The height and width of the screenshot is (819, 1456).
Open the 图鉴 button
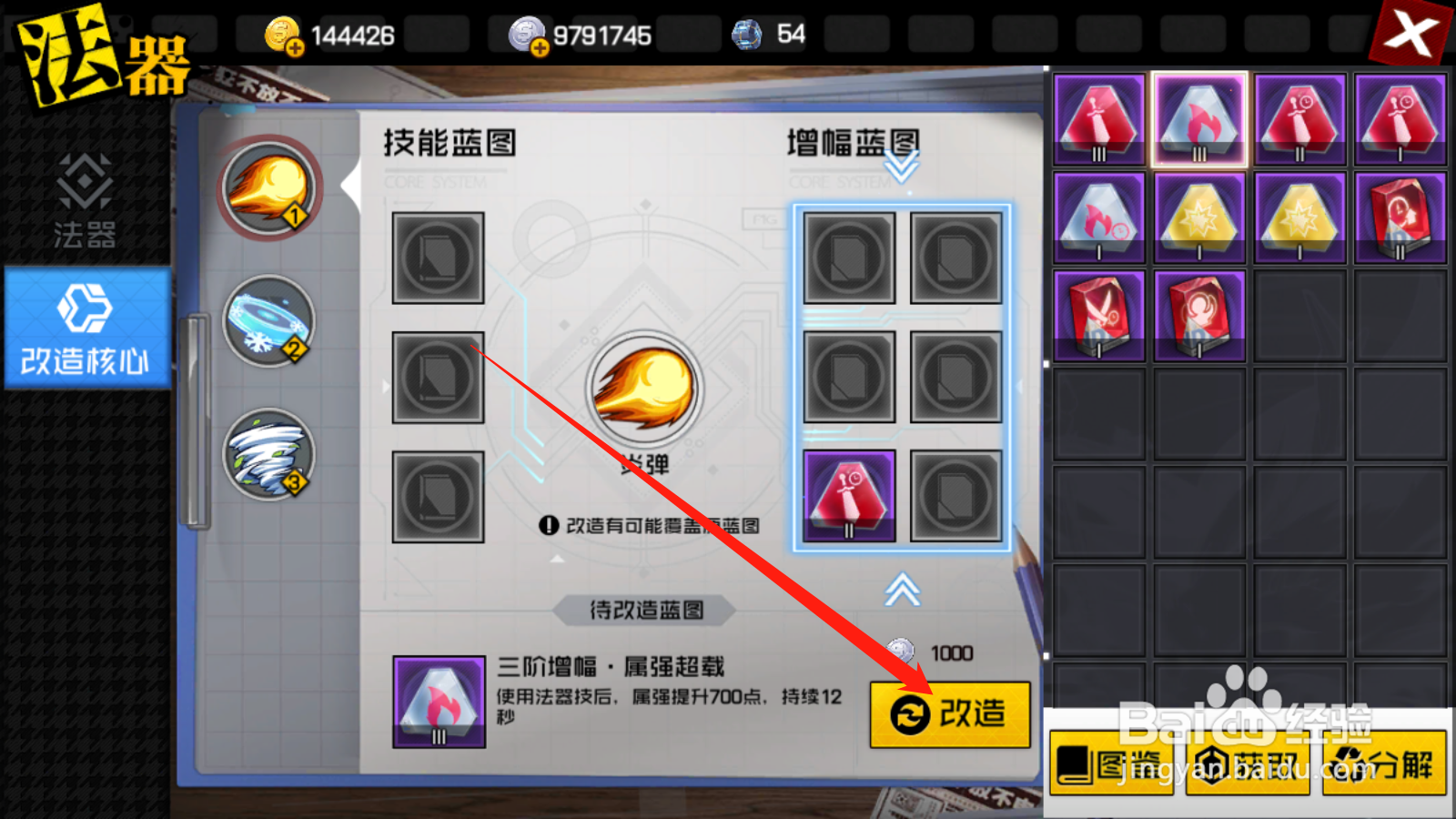1112,764
